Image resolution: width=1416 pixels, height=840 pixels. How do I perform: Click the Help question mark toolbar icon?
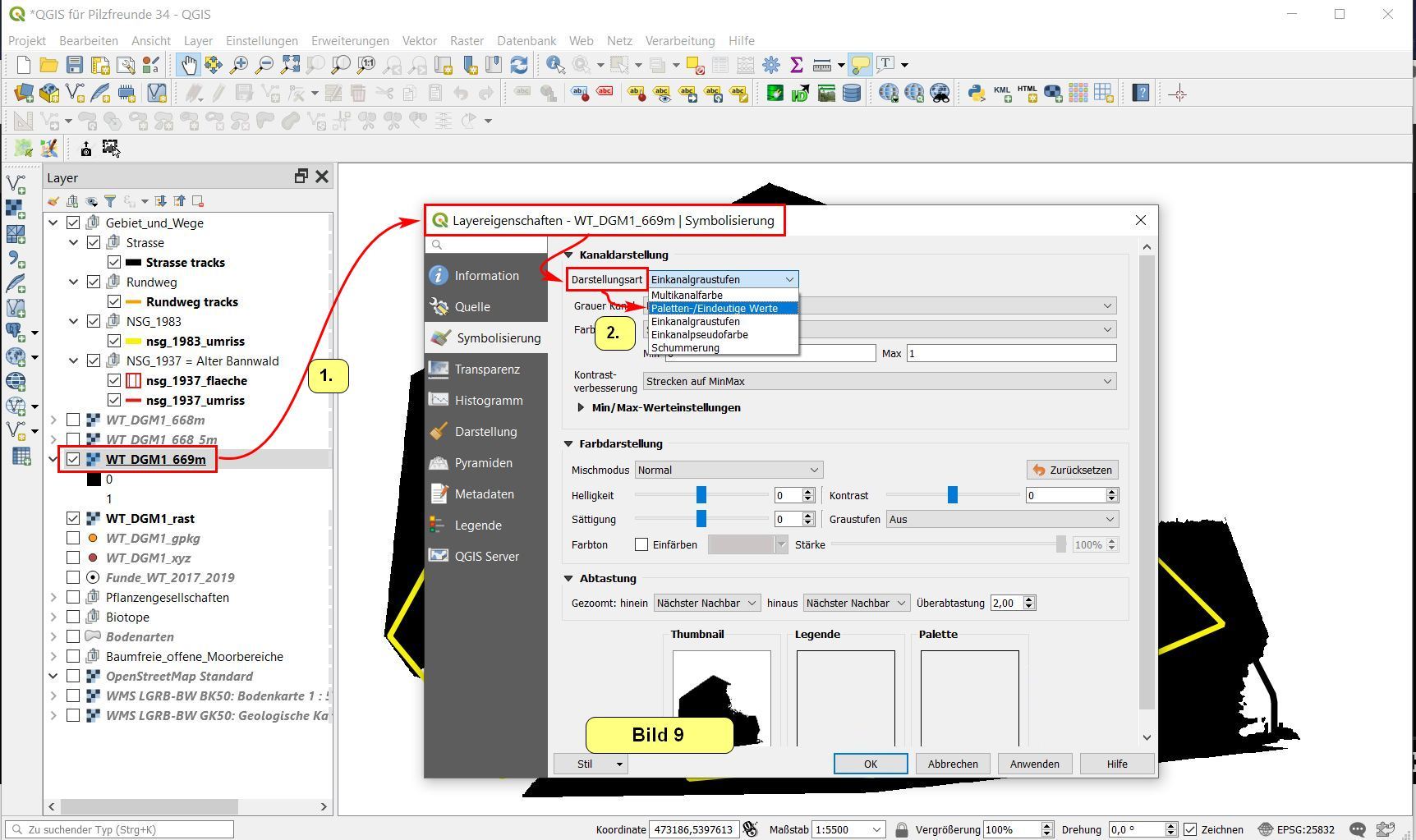pos(1140,94)
